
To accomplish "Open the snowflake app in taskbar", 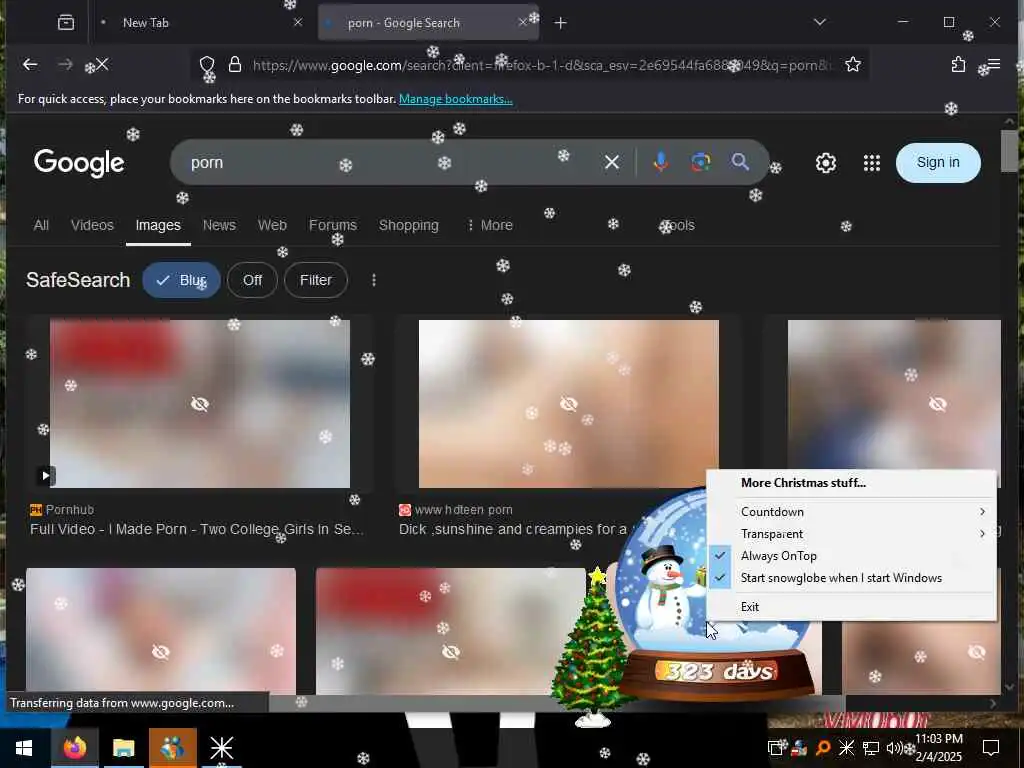I will click(x=221, y=748).
